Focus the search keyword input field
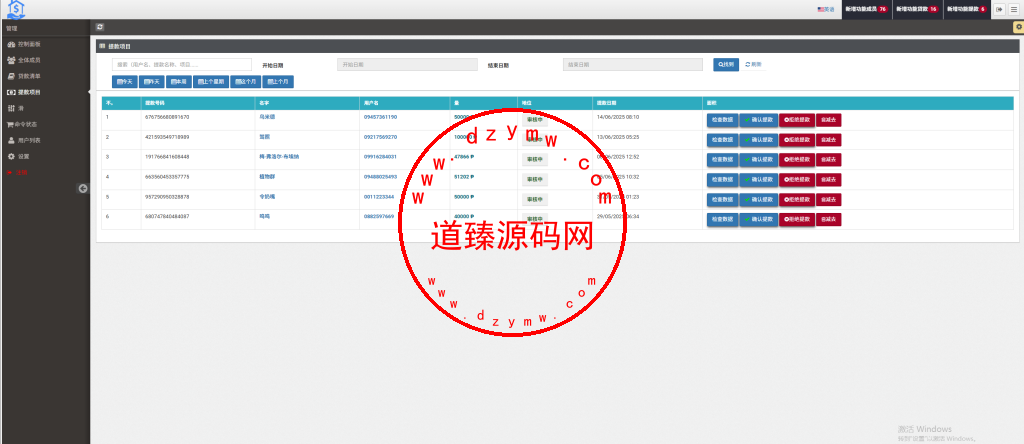The height and width of the screenshot is (444, 1024). (182, 65)
